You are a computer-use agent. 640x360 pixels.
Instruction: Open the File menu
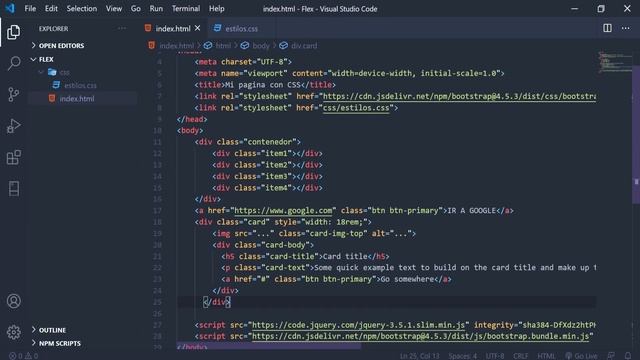(x=30, y=8)
